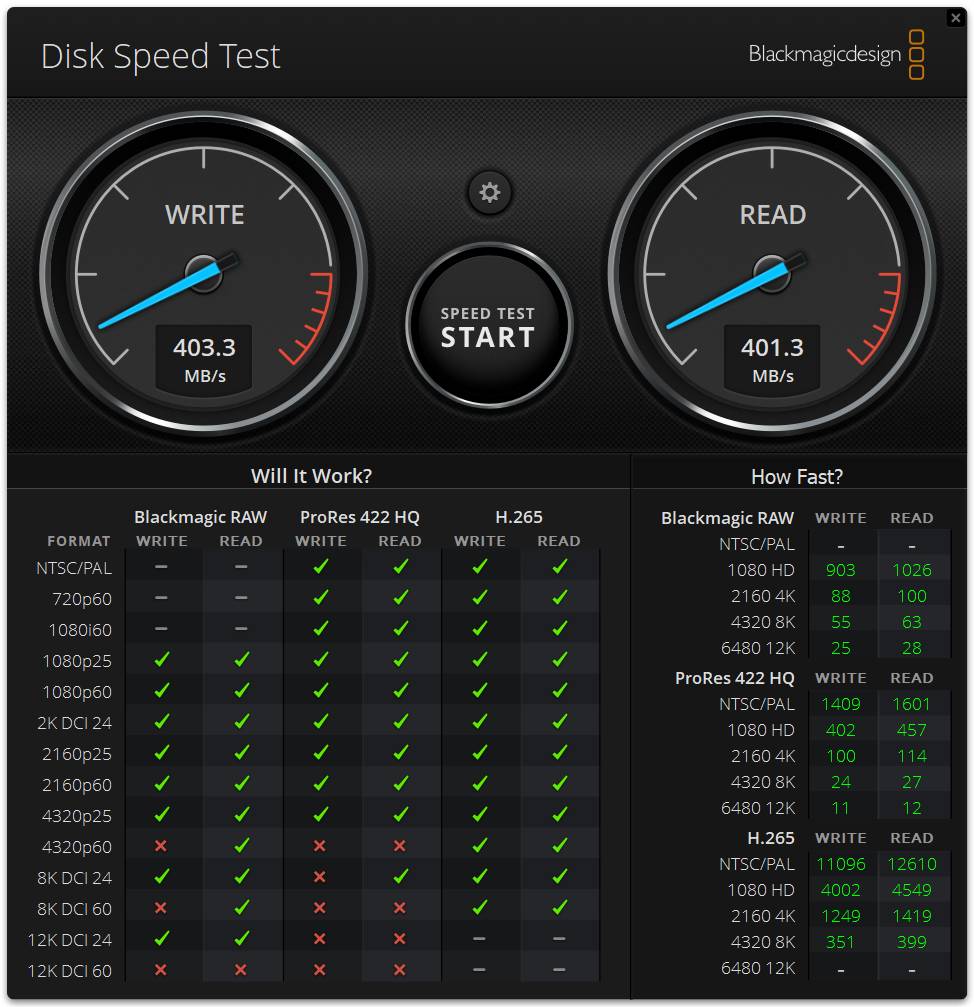Select the 1080p60 format row label

(x=77, y=692)
